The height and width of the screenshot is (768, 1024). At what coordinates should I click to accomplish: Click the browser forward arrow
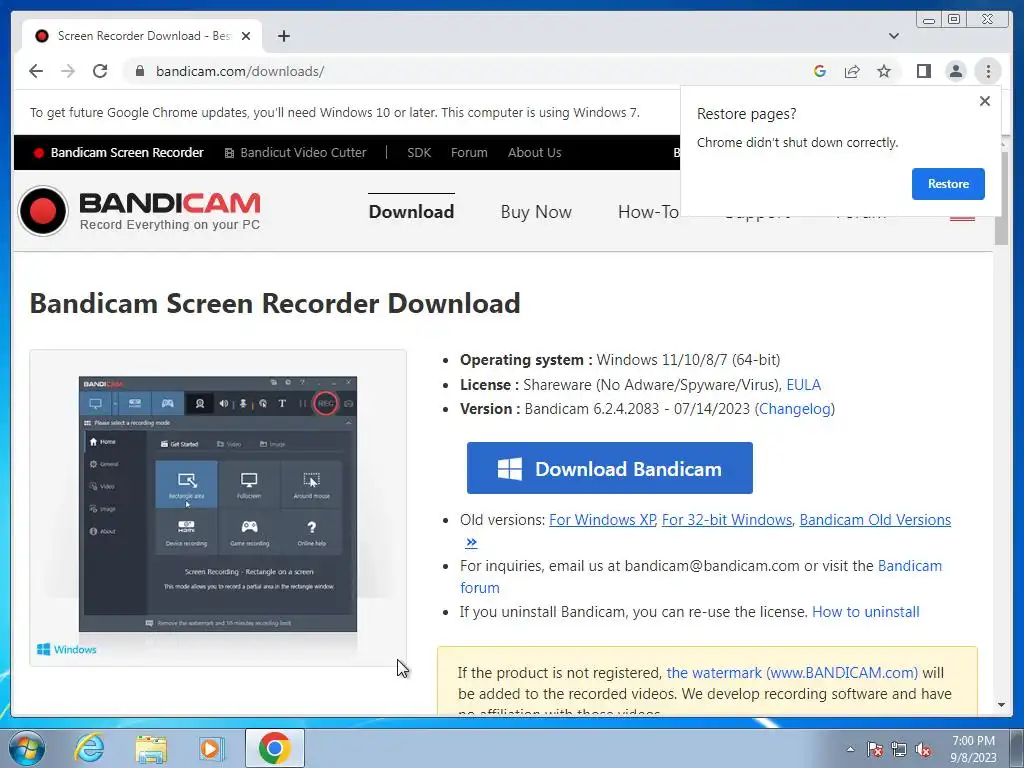coord(68,71)
